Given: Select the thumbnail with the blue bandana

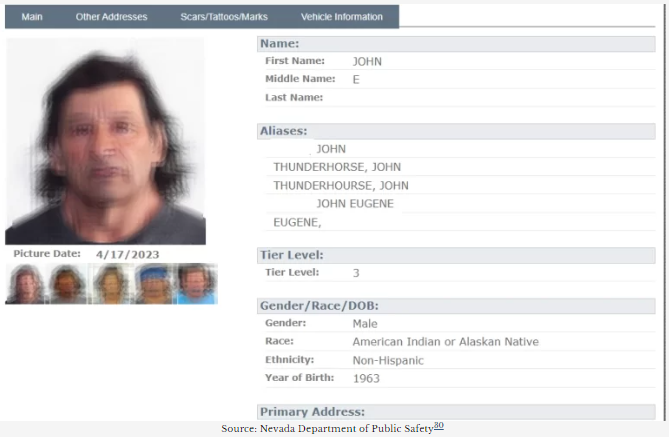Looking at the screenshot, I should click(154, 284).
